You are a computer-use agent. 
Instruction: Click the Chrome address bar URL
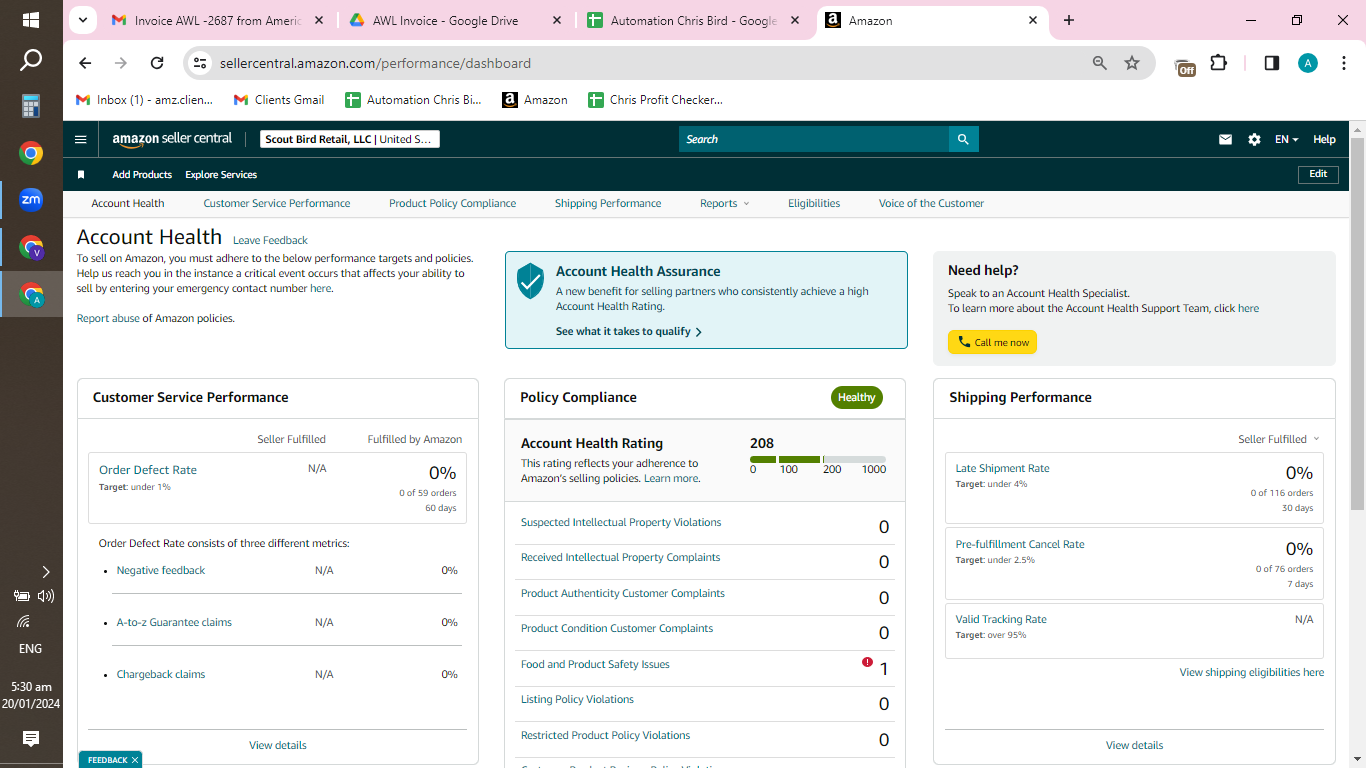375,63
